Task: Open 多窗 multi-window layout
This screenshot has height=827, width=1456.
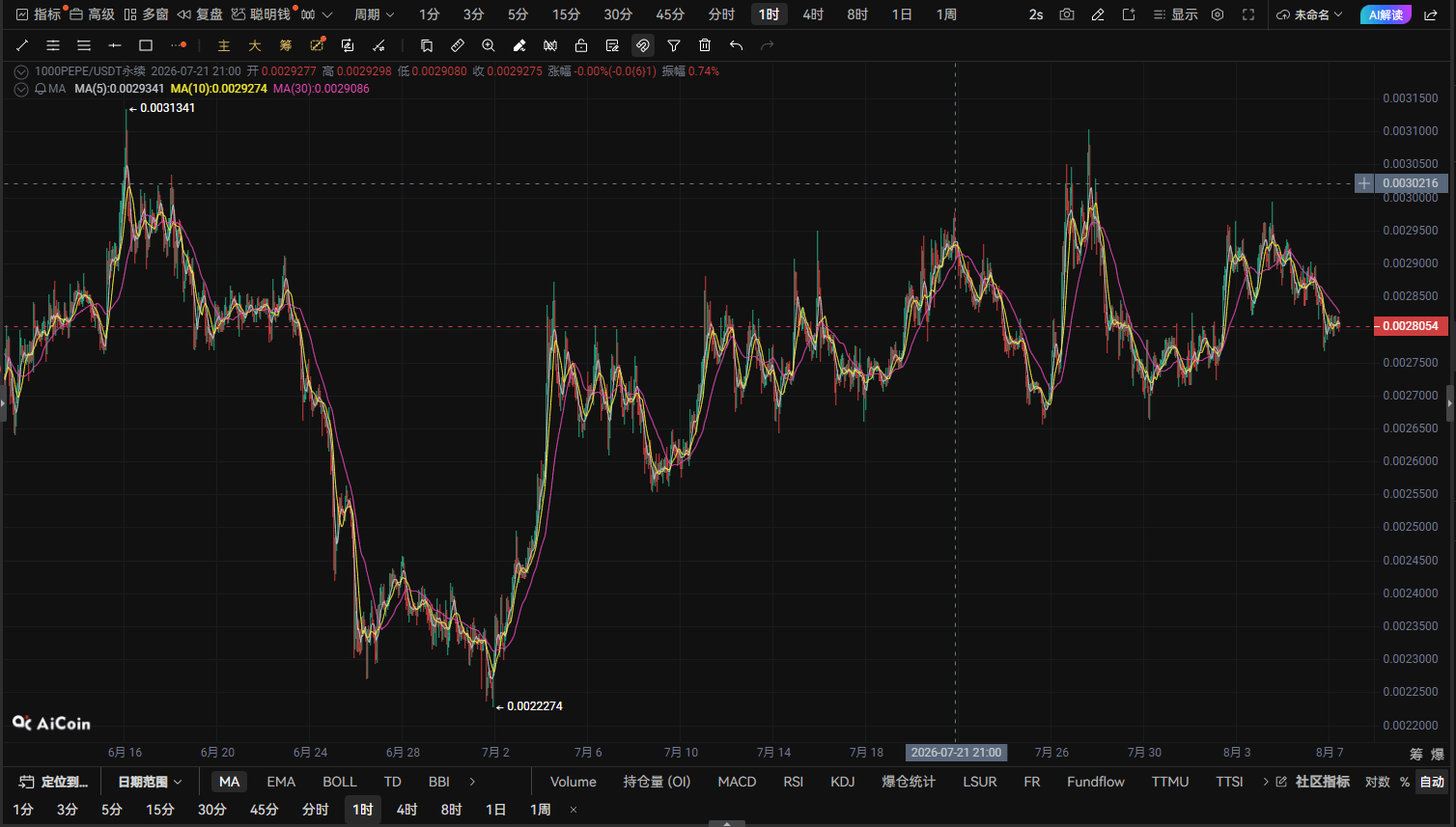Action: click(146, 14)
